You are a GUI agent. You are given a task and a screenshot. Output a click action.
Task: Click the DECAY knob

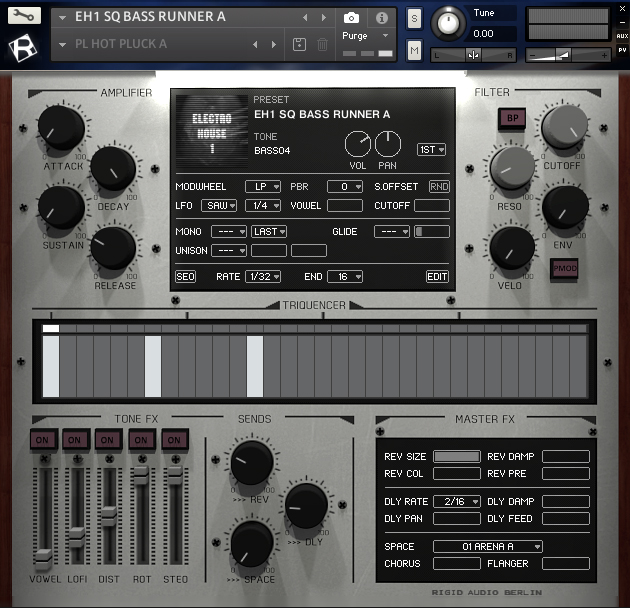(113, 168)
